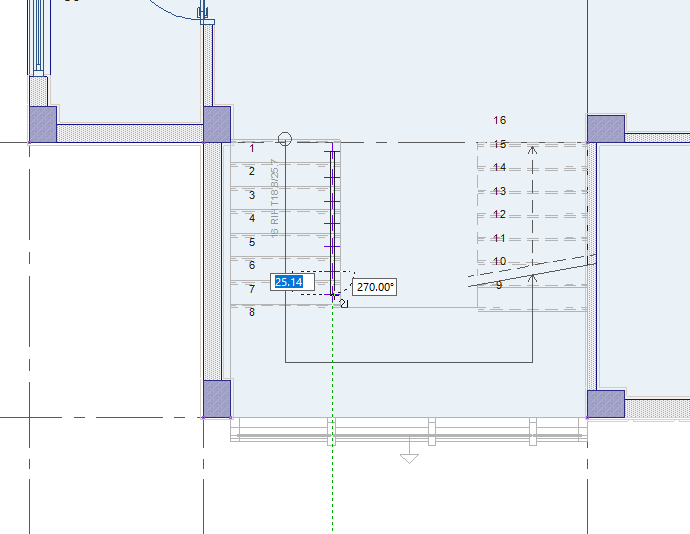Select tread number 16 label
690x534 pixels.
[499, 120]
